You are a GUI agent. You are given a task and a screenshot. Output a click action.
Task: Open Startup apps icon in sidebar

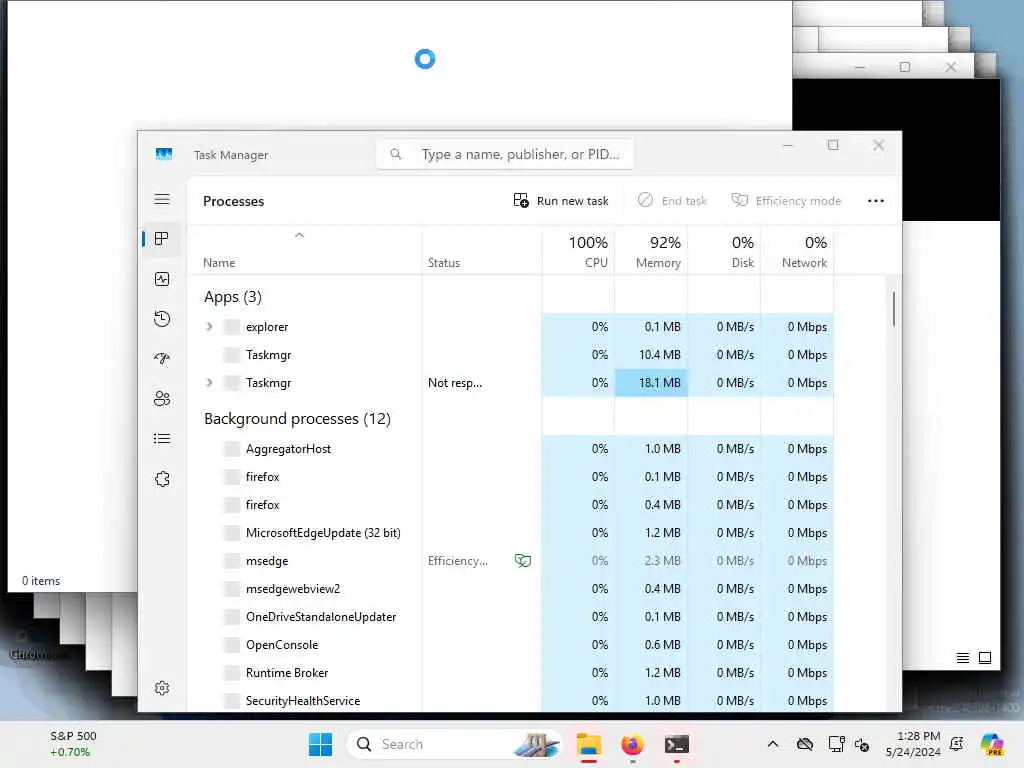coord(162,359)
